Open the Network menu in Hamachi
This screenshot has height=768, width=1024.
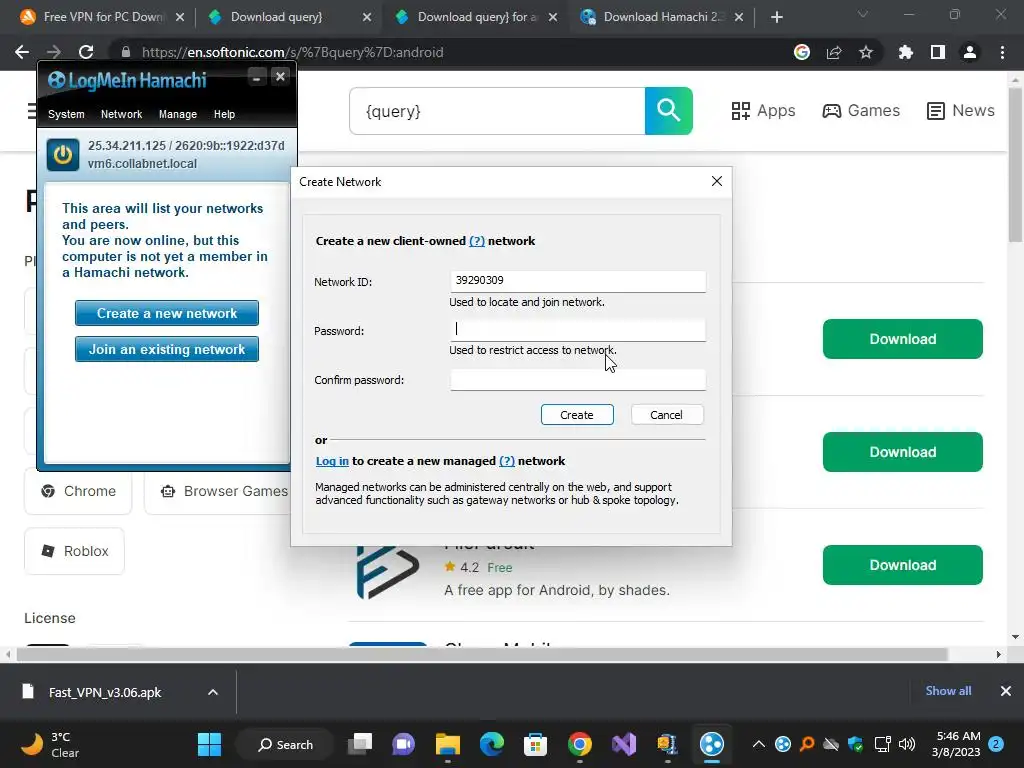click(121, 114)
